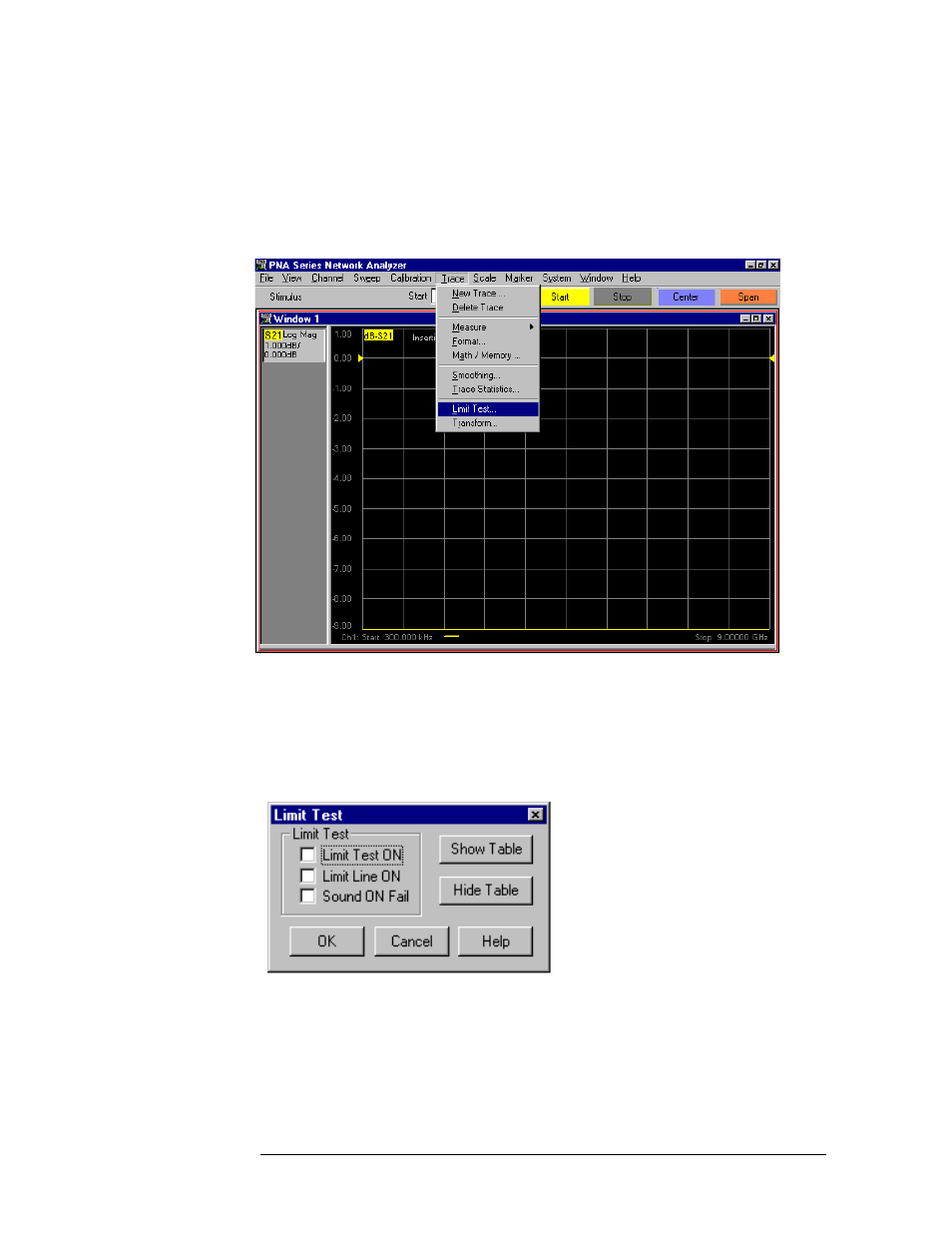The image size is (952, 1233).
Task: Open the File menu
Action: click(x=266, y=279)
